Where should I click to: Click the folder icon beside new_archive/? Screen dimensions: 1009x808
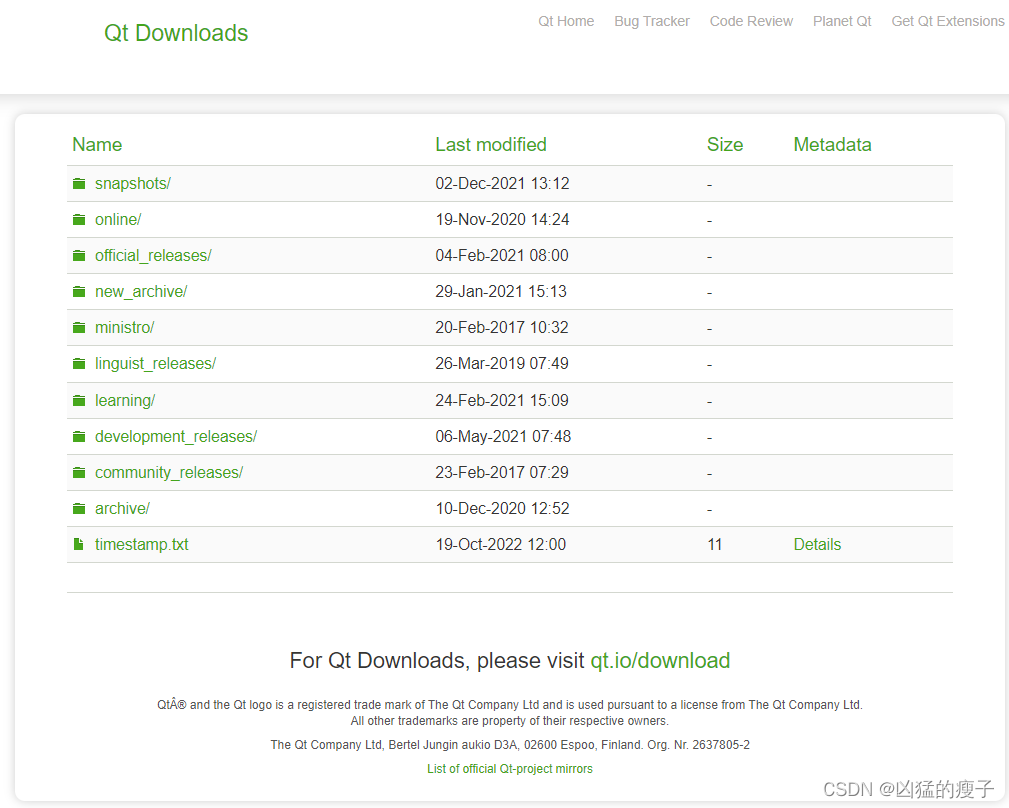point(79,292)
